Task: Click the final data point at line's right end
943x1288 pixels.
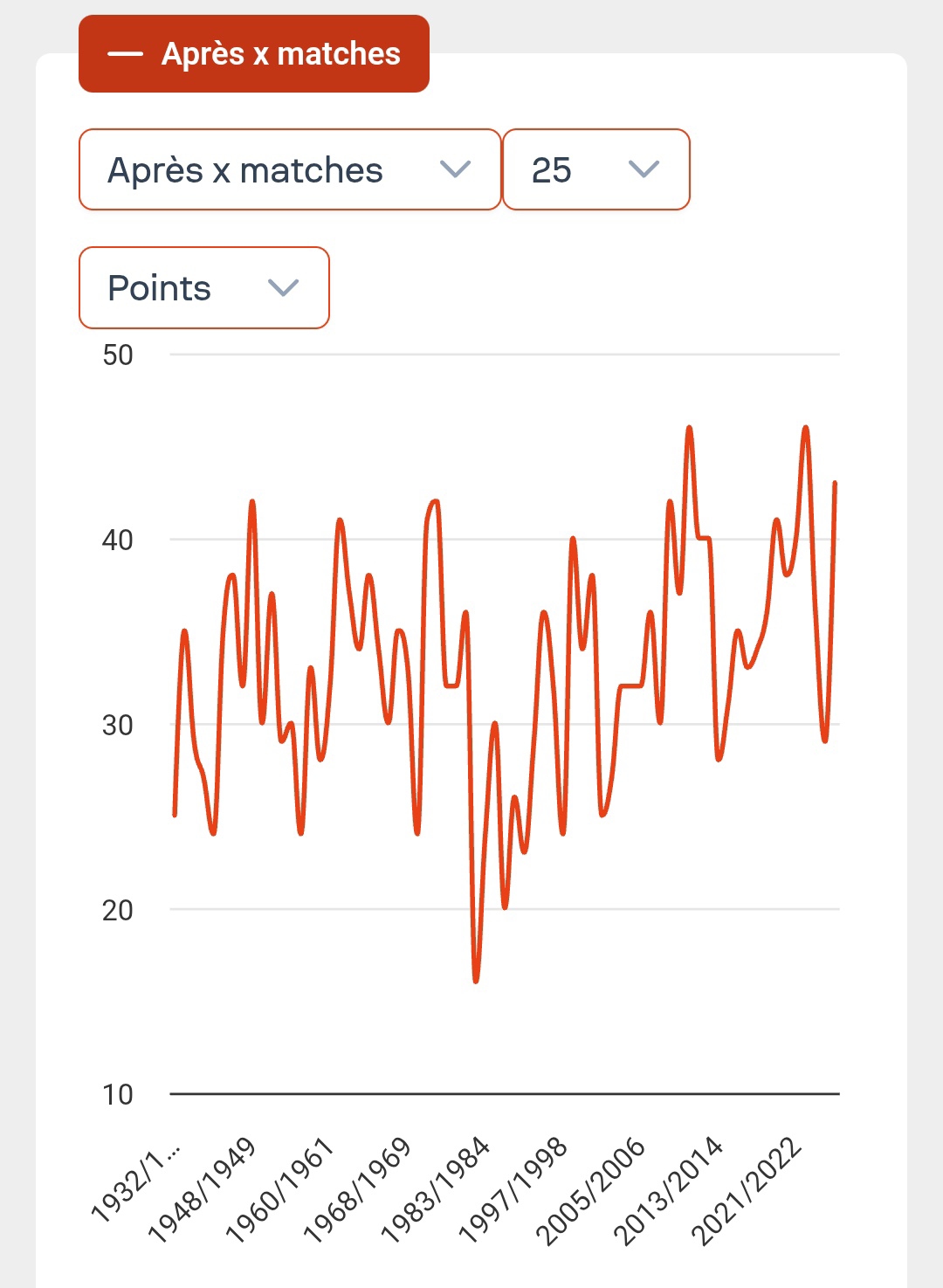Action: 835,483
